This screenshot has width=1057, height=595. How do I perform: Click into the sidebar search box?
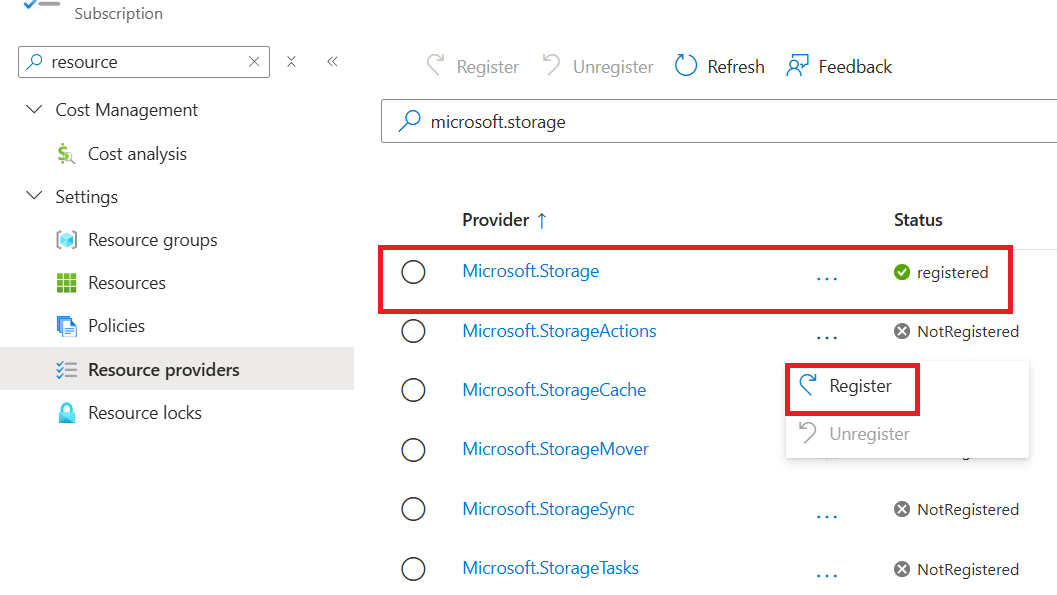pyautogui.click(x=144, y=62)
